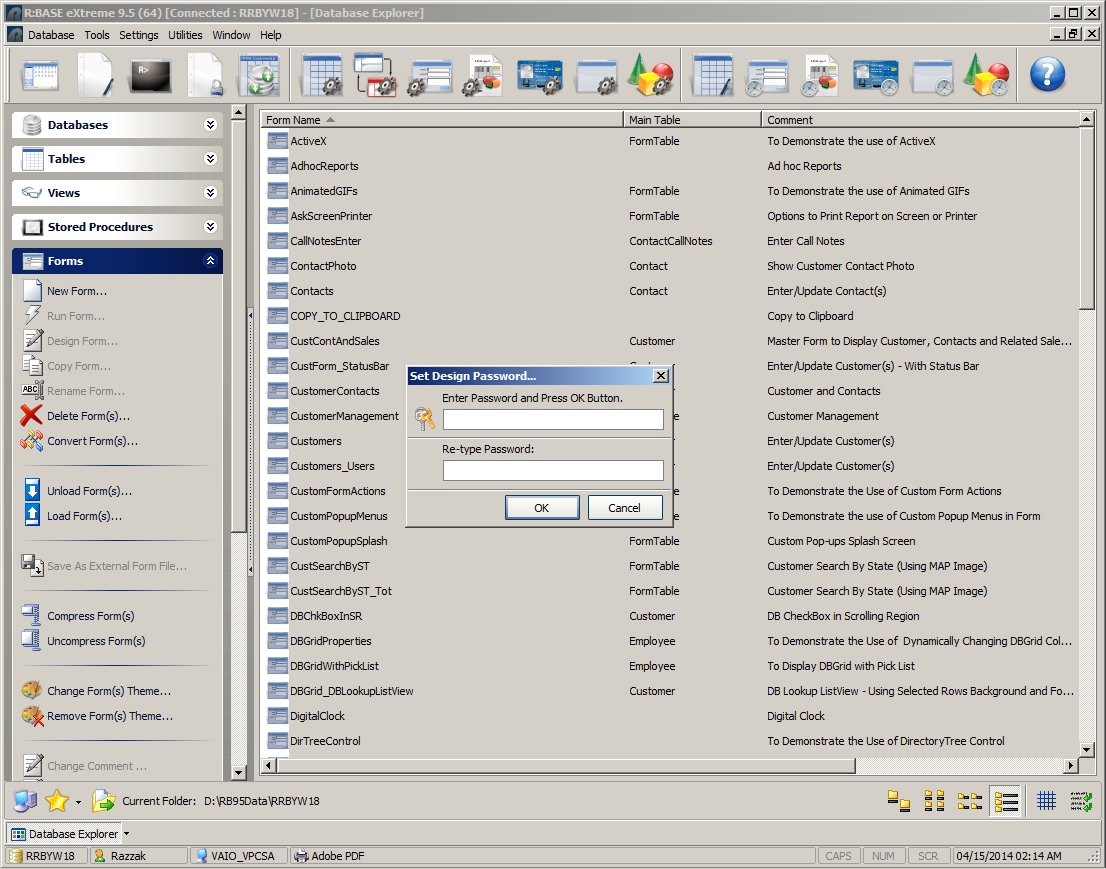Open the Utilities menu

coord(185,35)
